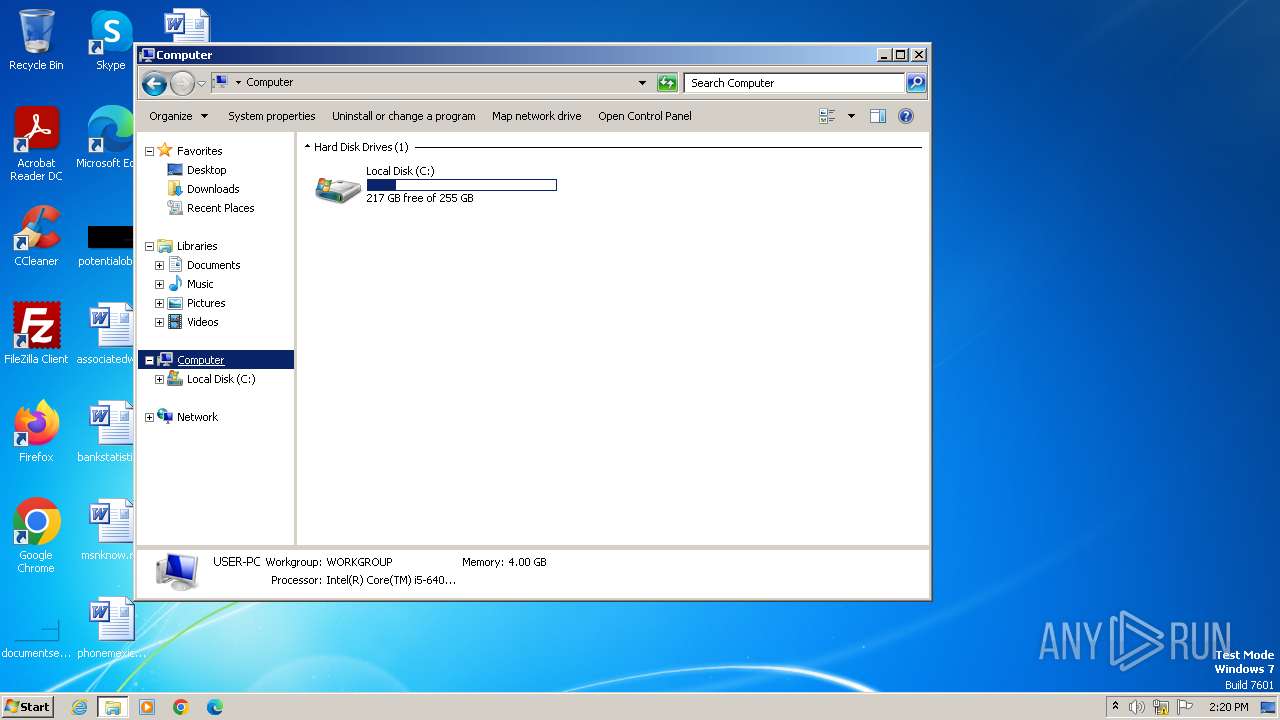Click the refresh button beside address bar
The width and height of the screenshot is (1280, 720).
[x=667, y=83]
